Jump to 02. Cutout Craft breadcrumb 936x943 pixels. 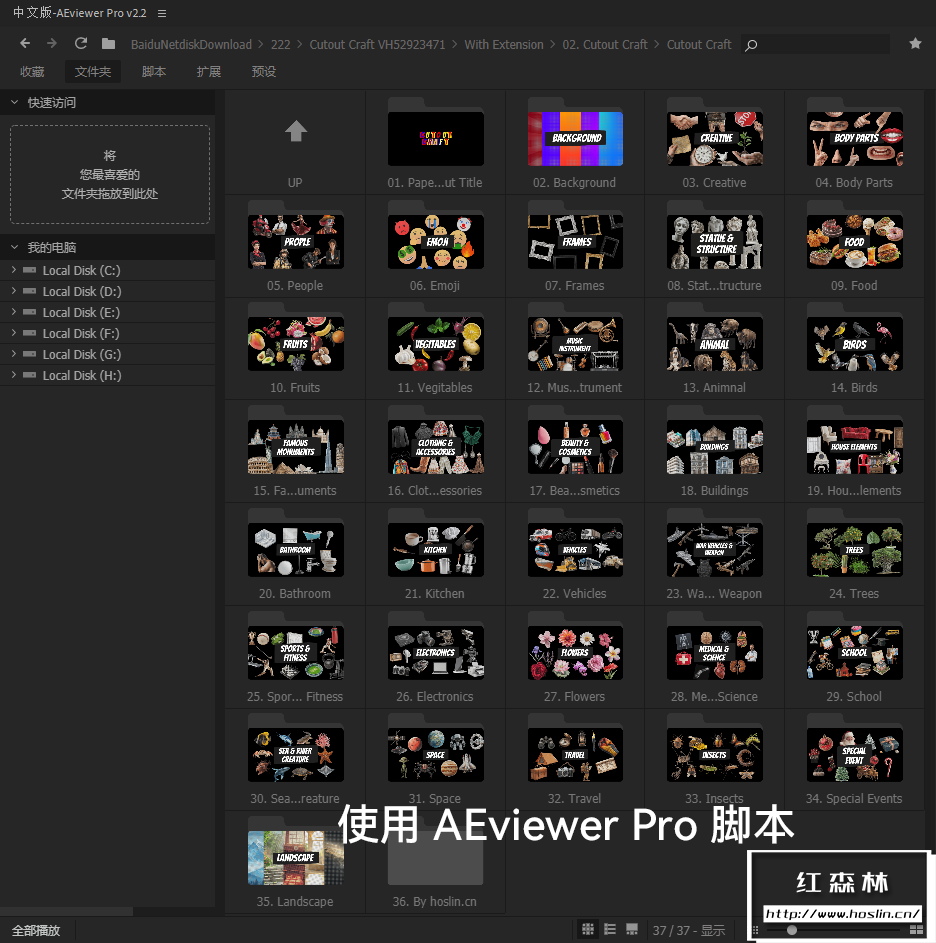[605, 45]
